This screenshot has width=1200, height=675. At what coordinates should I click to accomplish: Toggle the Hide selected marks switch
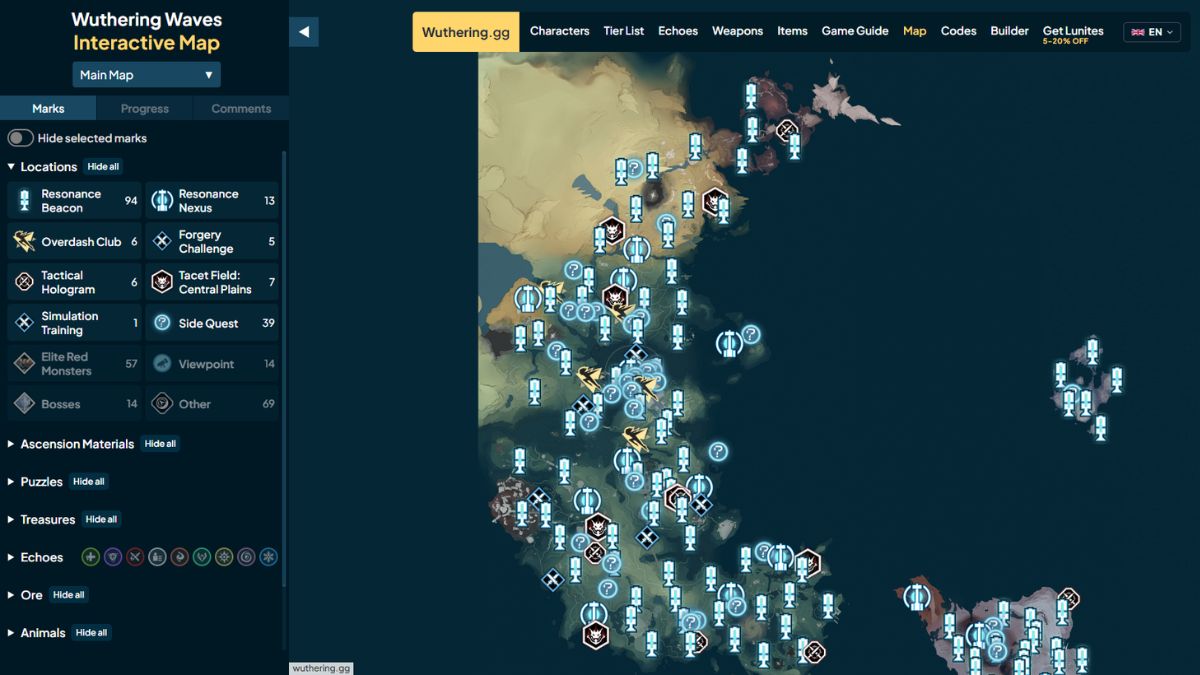(x=21, y=138)
